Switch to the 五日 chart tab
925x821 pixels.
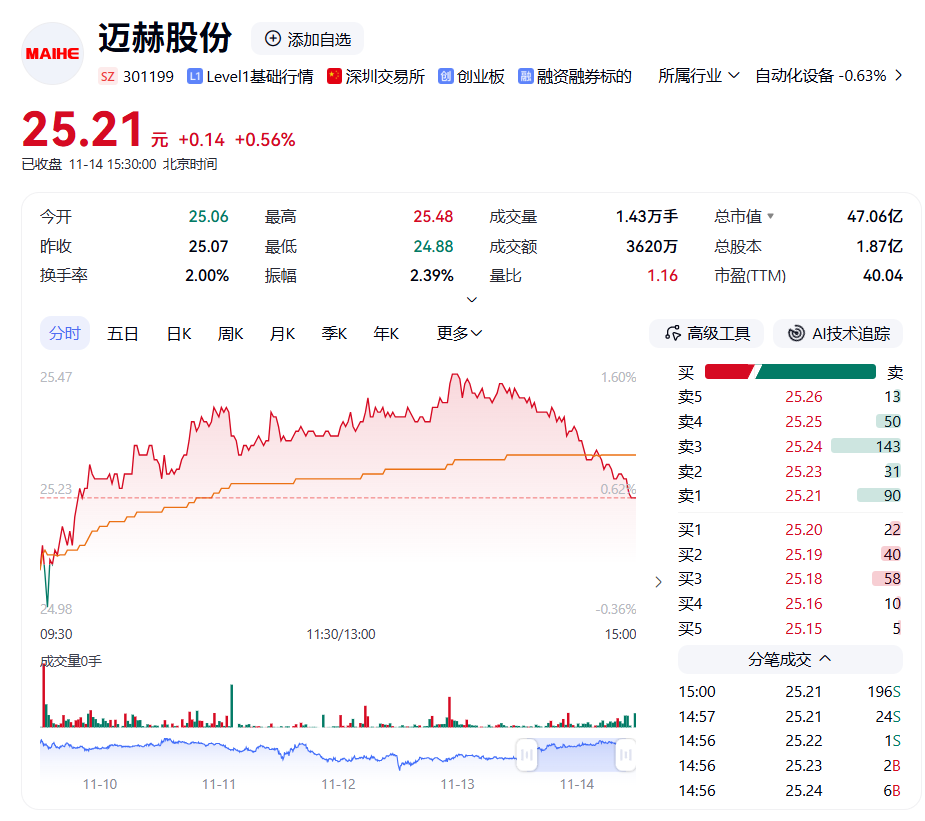pos(123,333)
